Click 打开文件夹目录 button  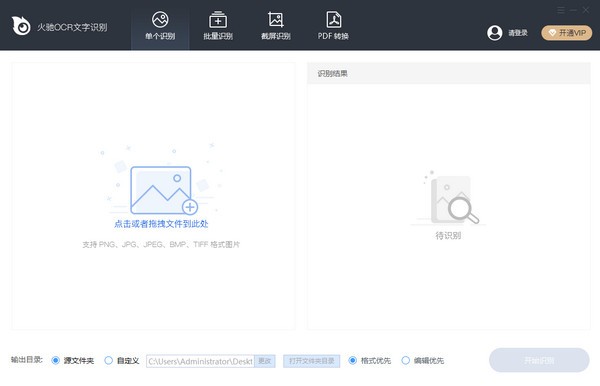pos(311,361)
